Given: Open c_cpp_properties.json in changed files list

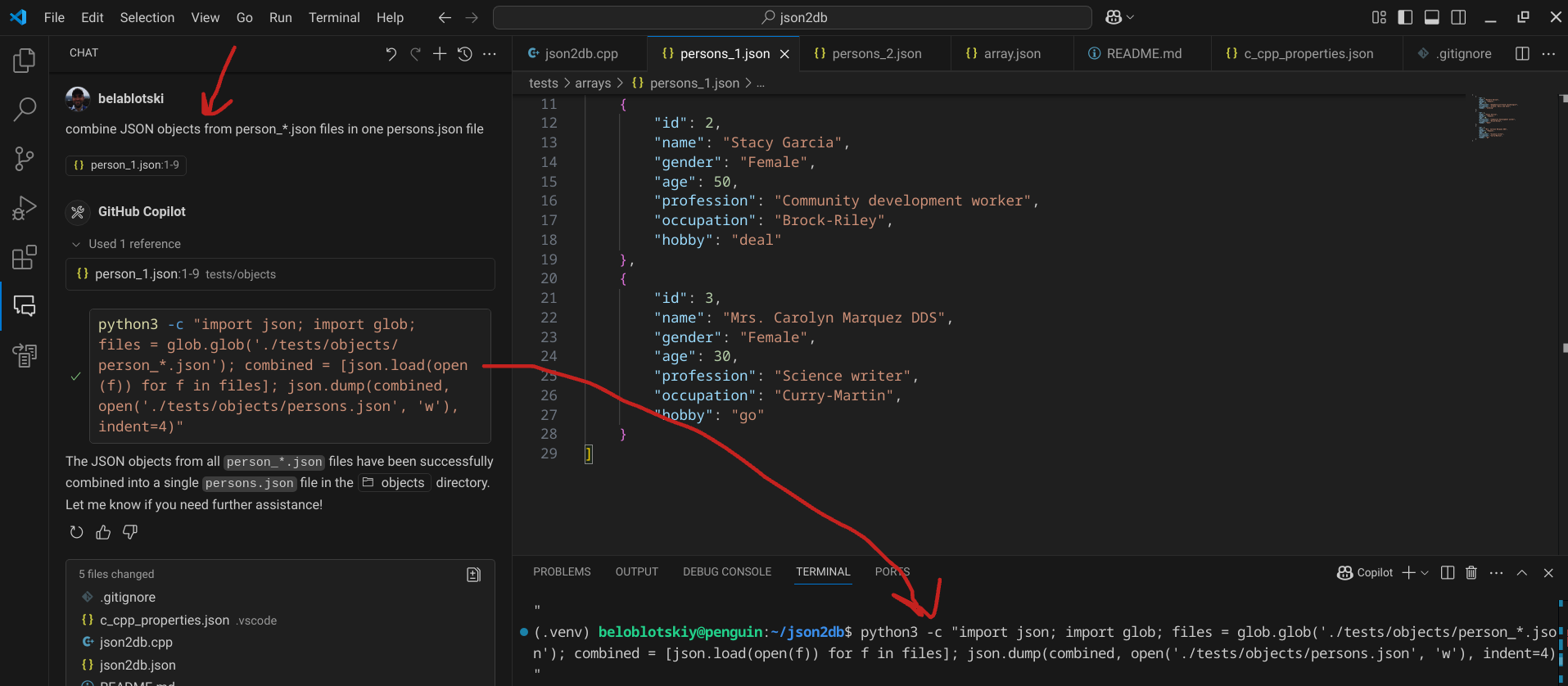Looking at the screenshot, I should coord(278,620).
